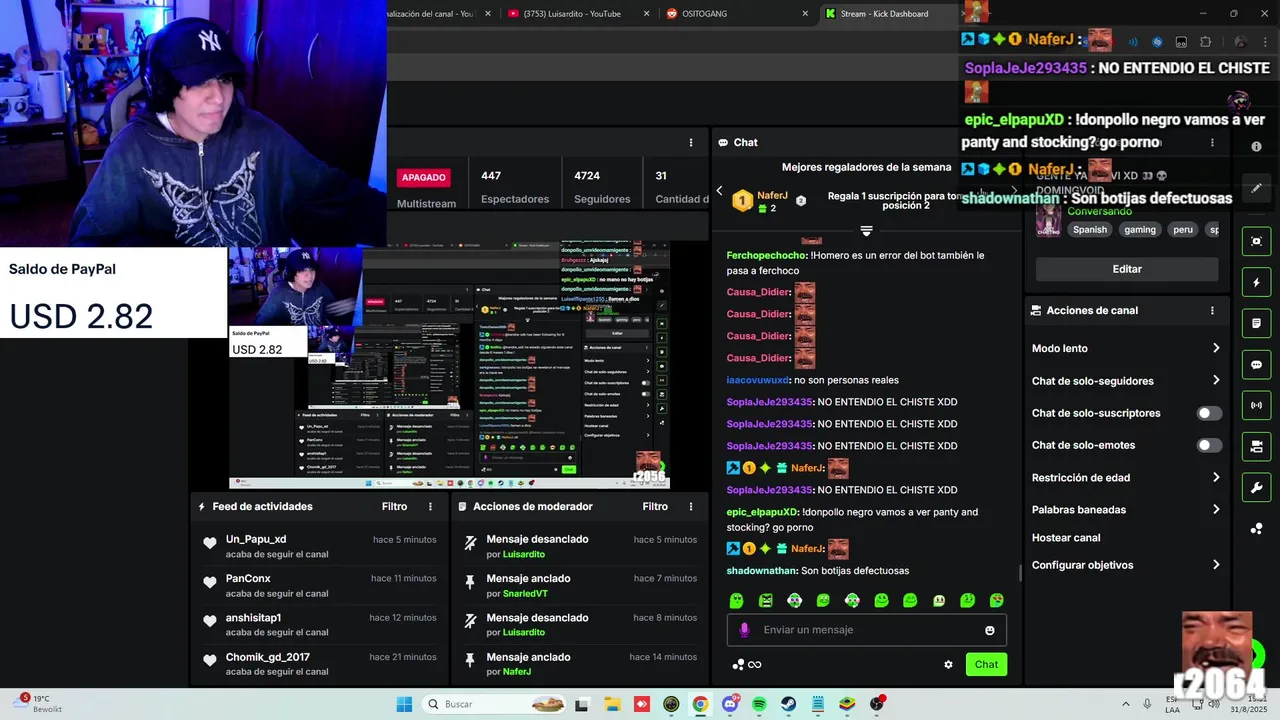Open Acciones de canal three-dot menu

[1212, 311]
